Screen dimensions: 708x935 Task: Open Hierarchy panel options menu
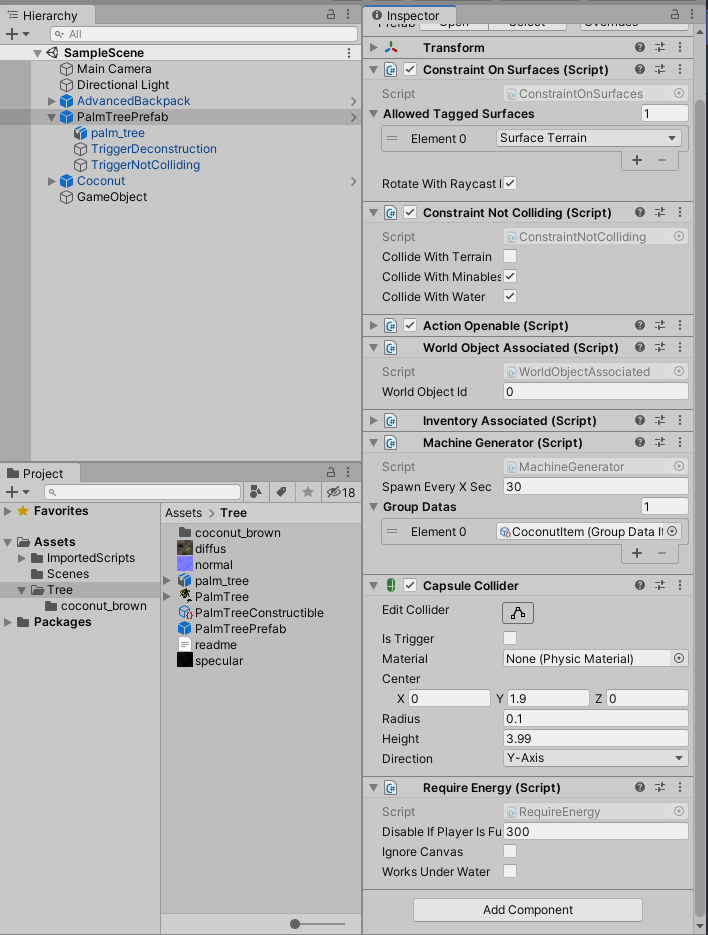pos(348,15)
